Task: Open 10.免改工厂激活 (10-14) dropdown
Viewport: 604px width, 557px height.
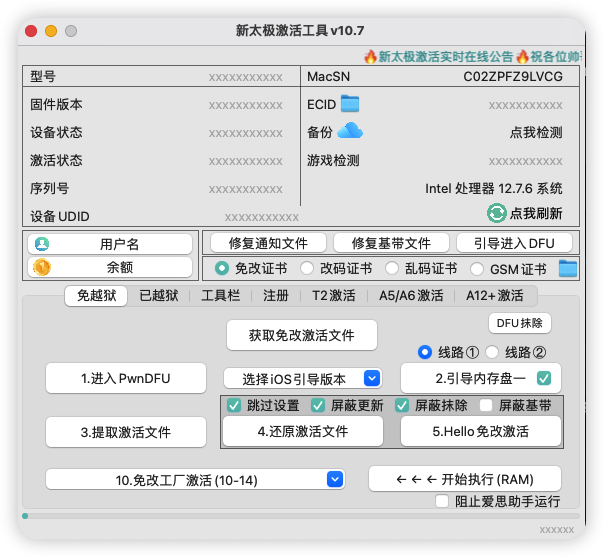Action: (x=195, y=480)
